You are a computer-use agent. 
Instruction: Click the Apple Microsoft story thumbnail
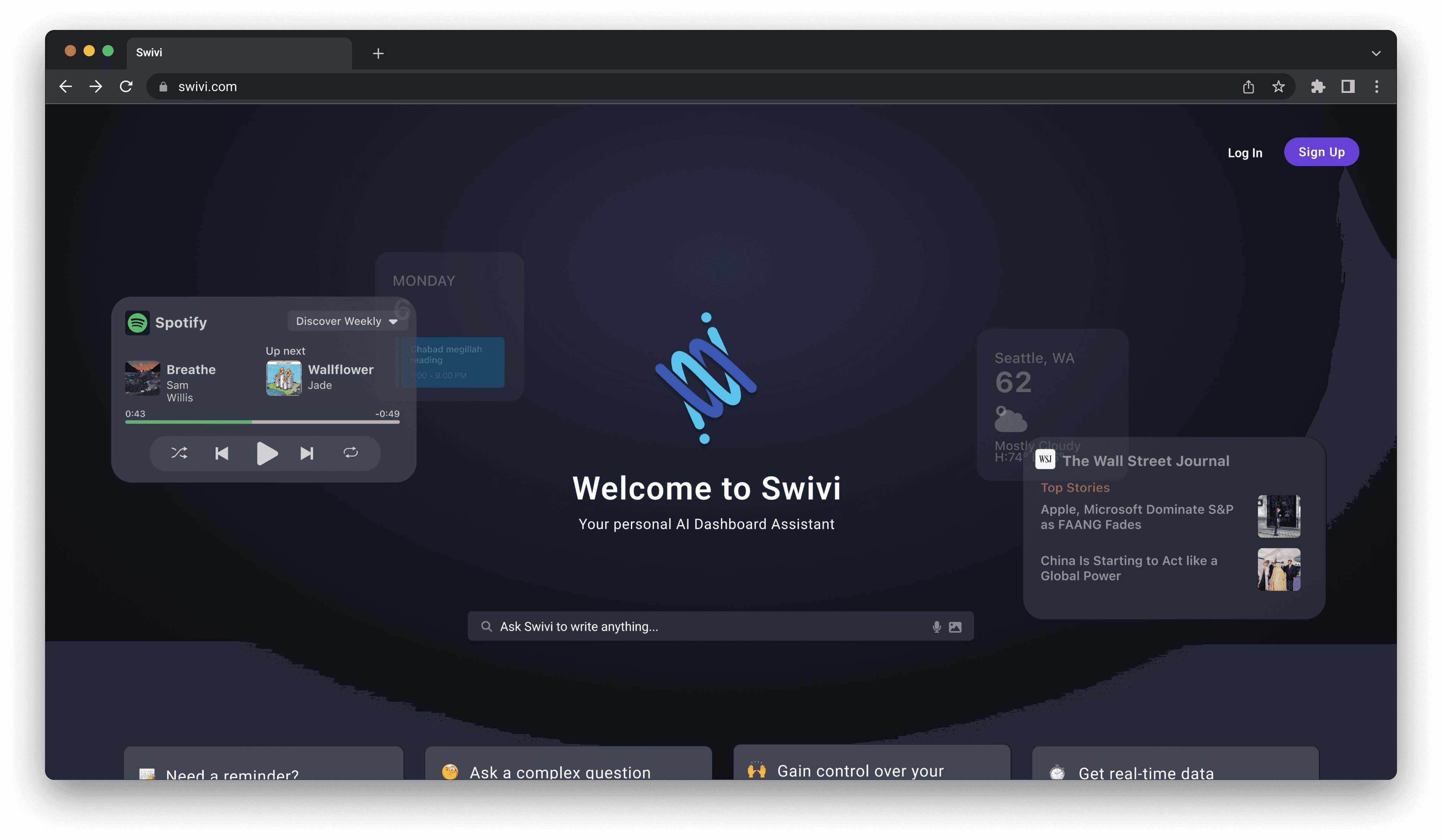pos(1279,516)
